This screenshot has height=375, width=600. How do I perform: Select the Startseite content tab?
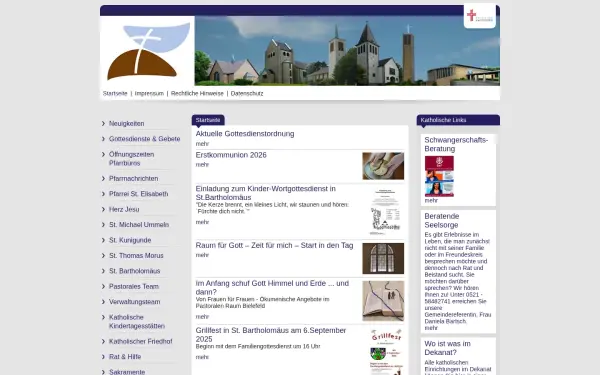click(x=208, y=120)
